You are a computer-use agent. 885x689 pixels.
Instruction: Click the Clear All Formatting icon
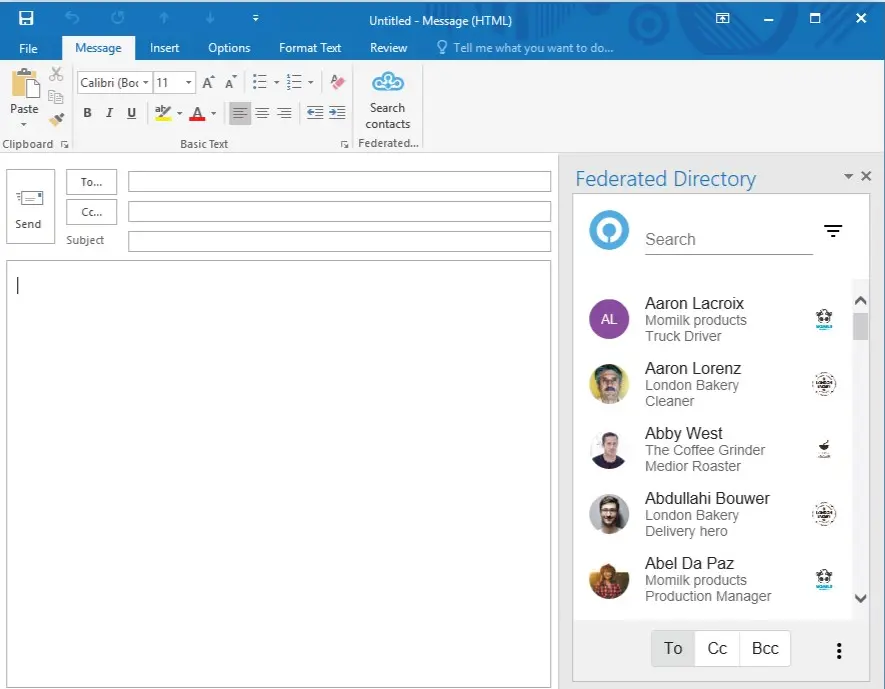point(337,81)
